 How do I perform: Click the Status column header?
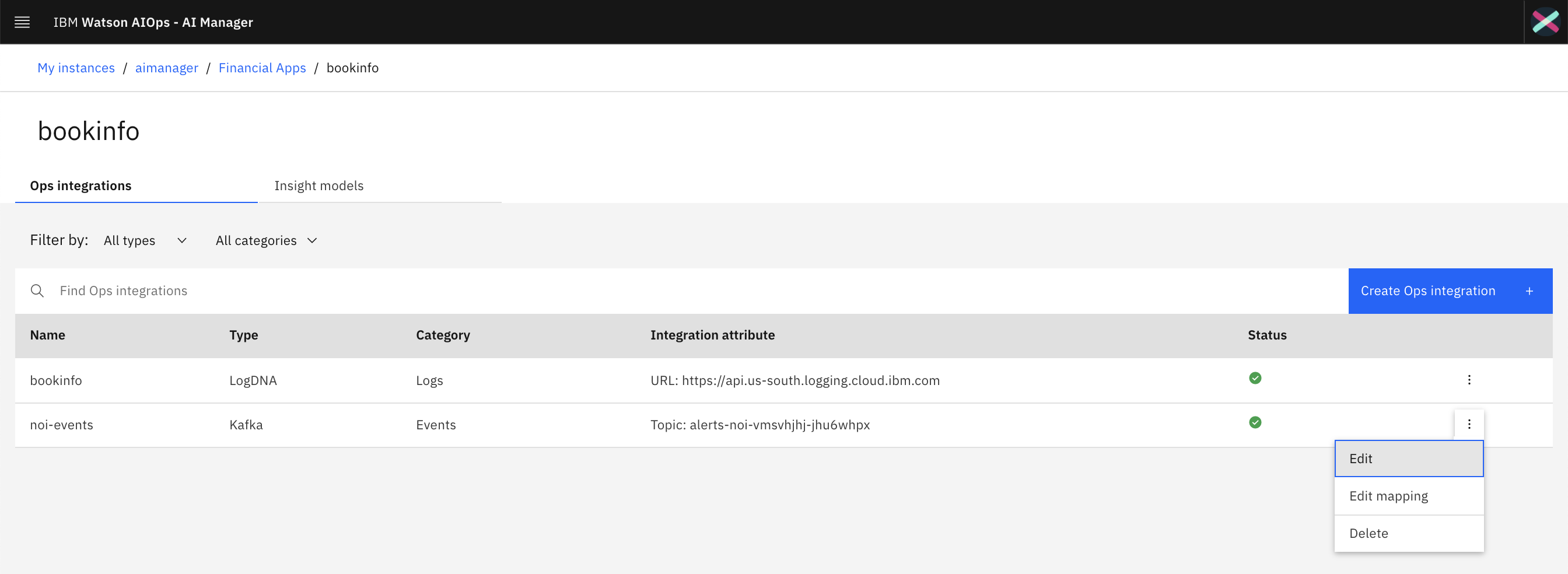coord(1266,335)
